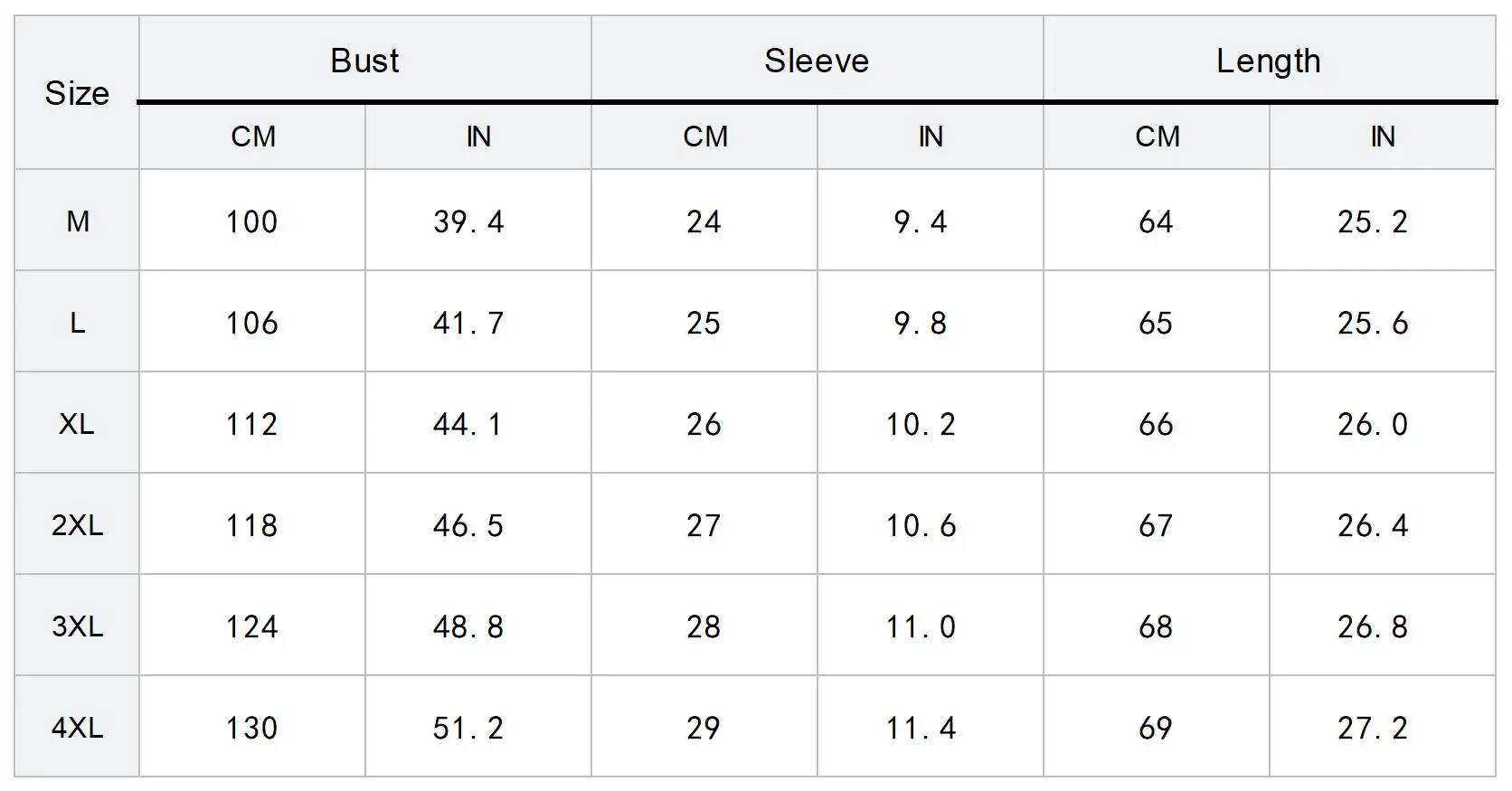1512x791 pixels.
Task: Click the M size row label
Action: click(78, 221)
